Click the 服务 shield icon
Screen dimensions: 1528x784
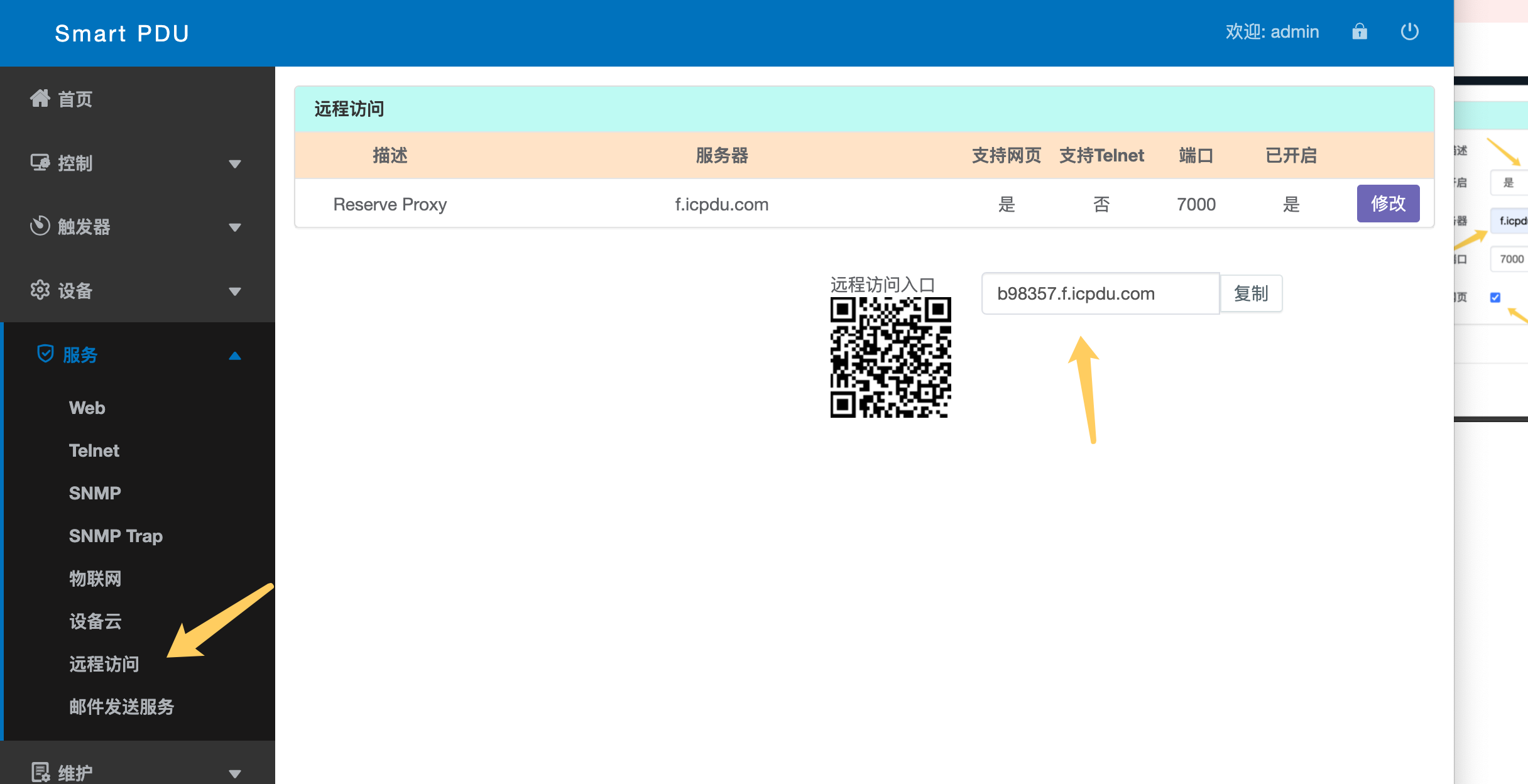point(45,354)
